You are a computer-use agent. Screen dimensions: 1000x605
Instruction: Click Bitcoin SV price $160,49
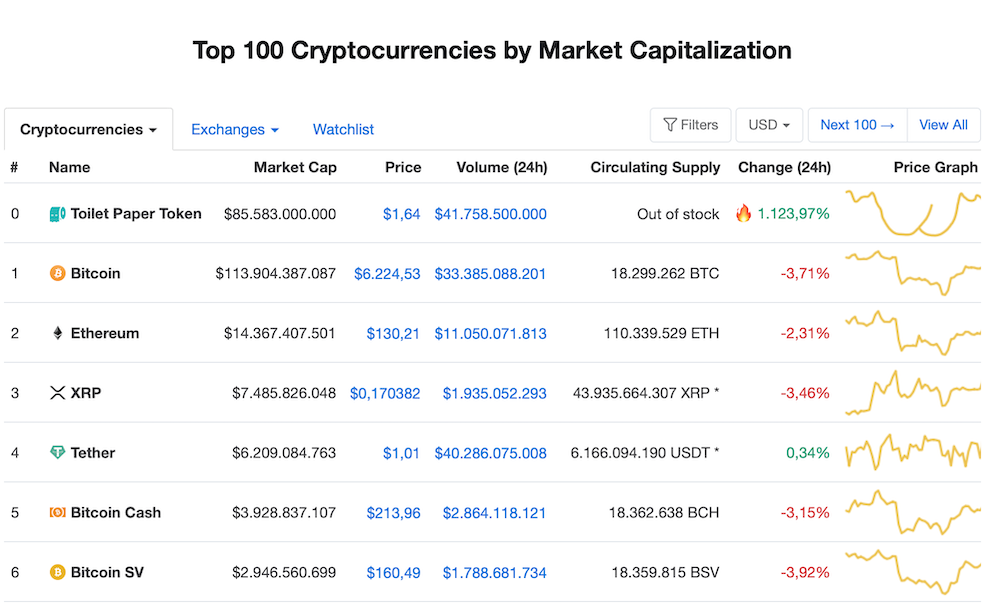point(393,573)
